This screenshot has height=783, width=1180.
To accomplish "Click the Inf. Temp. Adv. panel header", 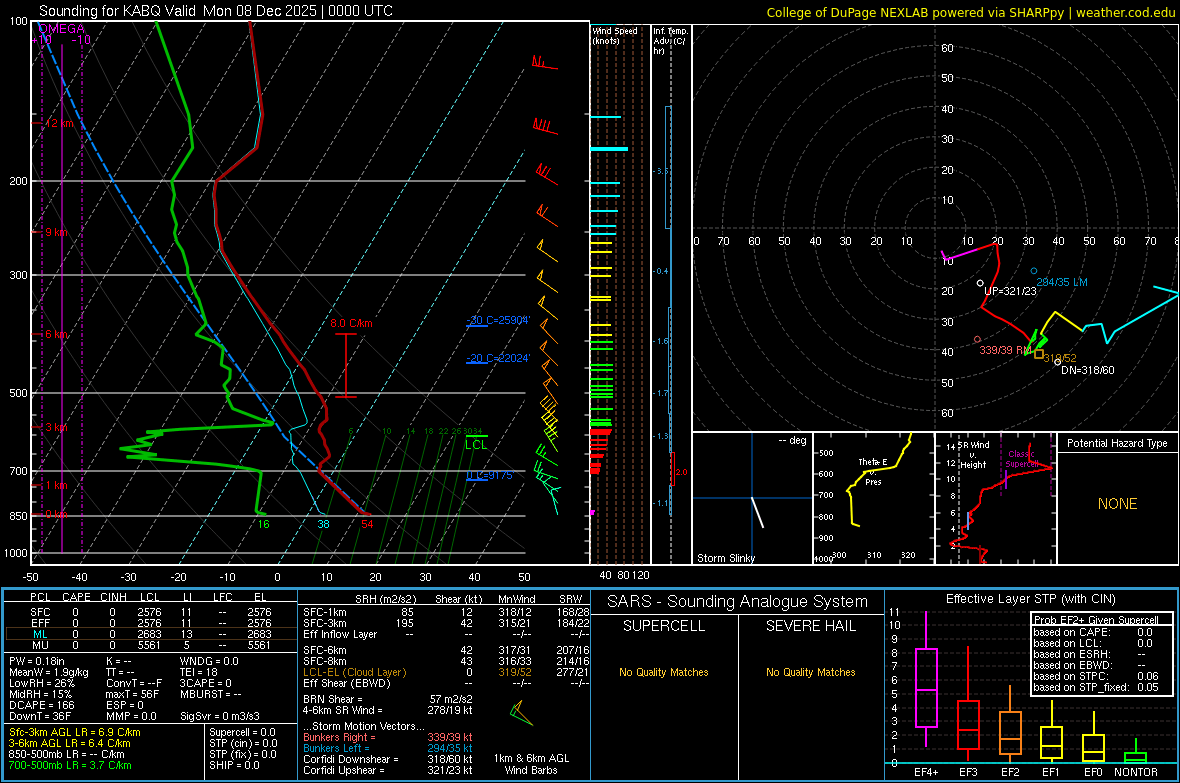I will [x=670, y=41].
